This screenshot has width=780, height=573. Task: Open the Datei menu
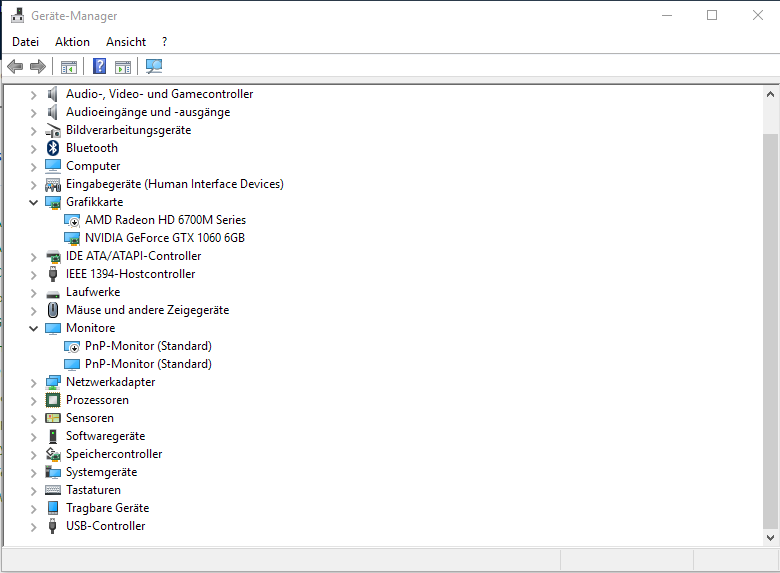[25, 42]
